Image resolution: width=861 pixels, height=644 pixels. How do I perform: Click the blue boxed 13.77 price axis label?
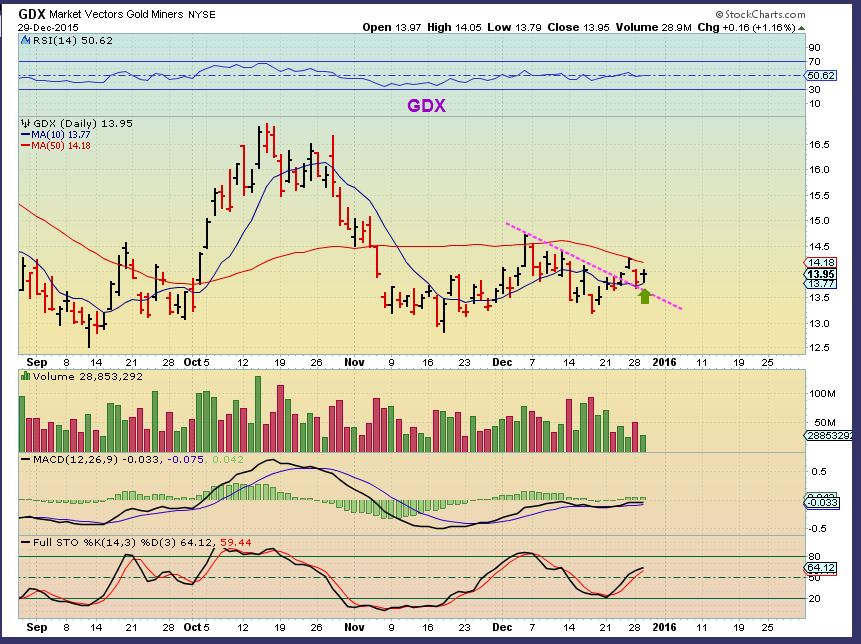pyautogui.click(x=821, y=284)
